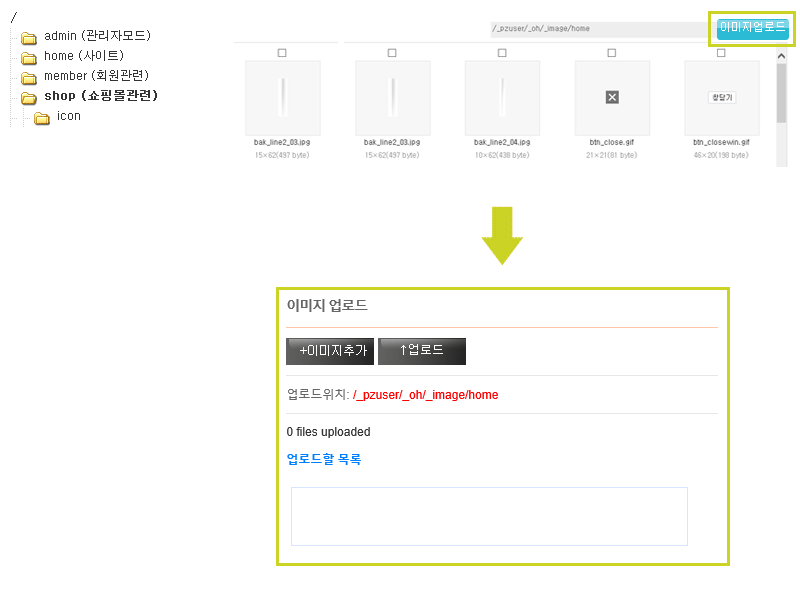Check the box above bak_line2_04.jpg
This screenshot has height=608, width=800.
click(502, 52)
